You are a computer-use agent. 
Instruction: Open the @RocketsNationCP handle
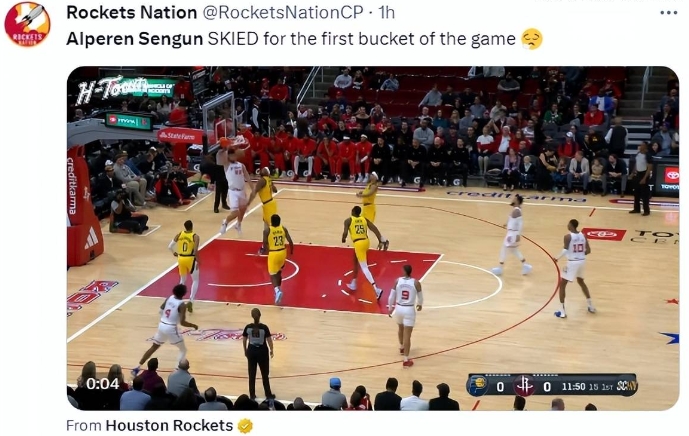pos(282,13)
